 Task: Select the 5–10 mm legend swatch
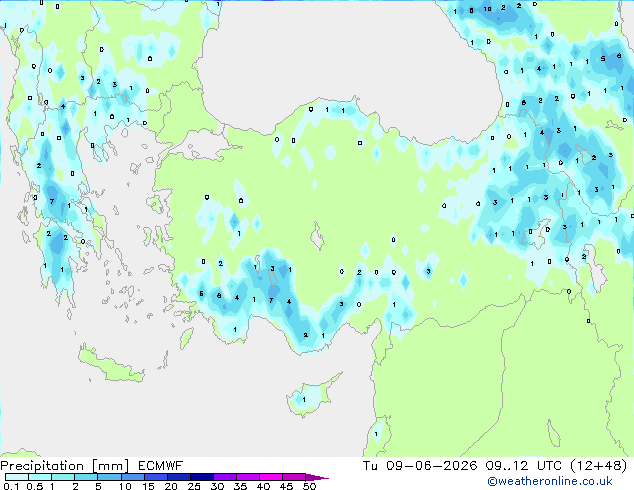pyautogui.click(x=109, y=477)
